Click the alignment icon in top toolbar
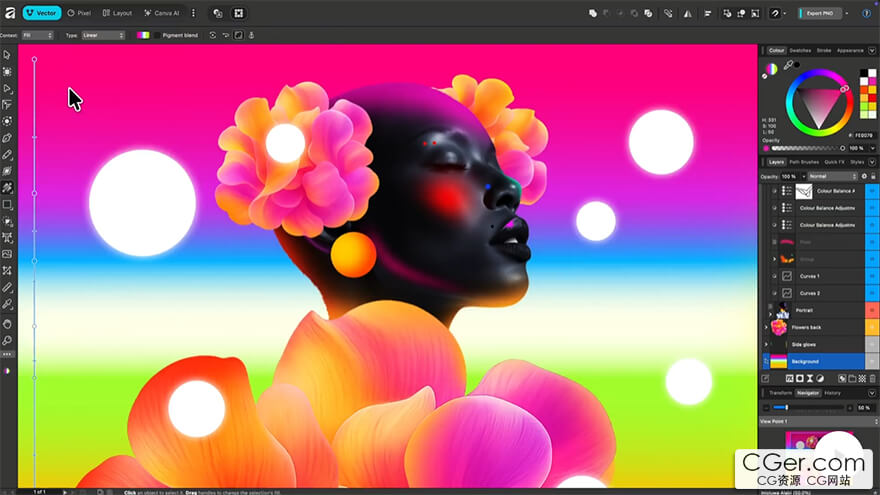 pos(709,13)
